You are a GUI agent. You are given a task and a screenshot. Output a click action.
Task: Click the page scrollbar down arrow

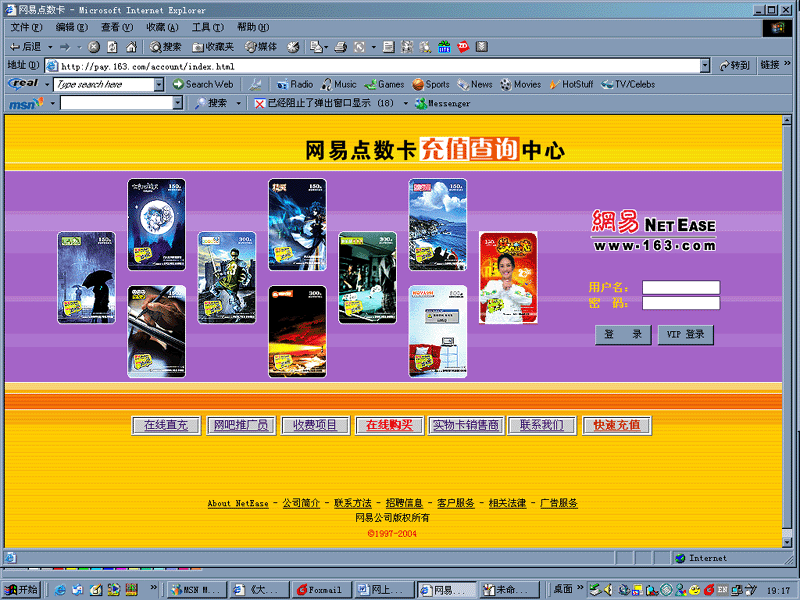pos(787,542)
